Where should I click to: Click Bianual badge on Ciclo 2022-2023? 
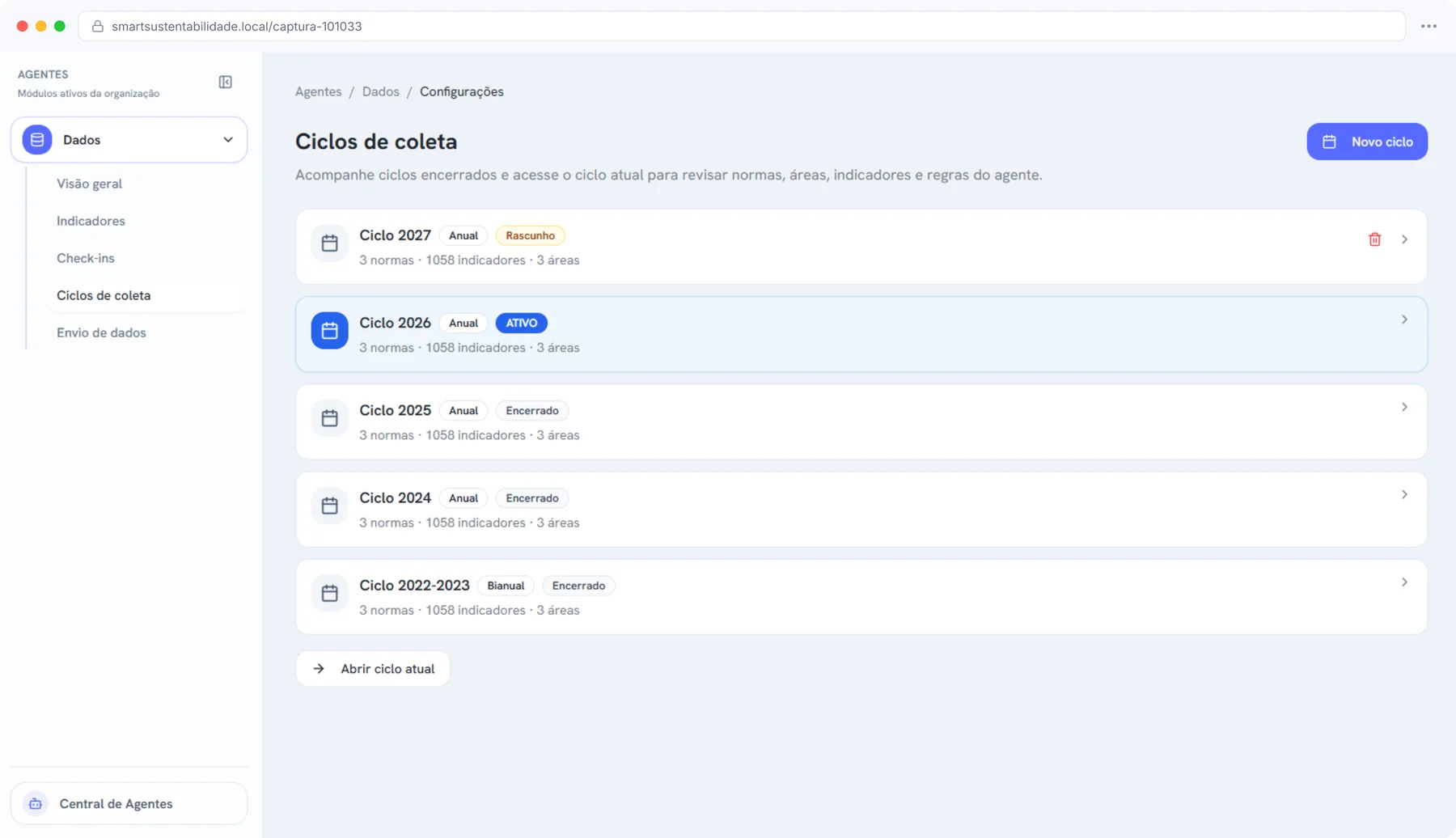click(506, 585)
